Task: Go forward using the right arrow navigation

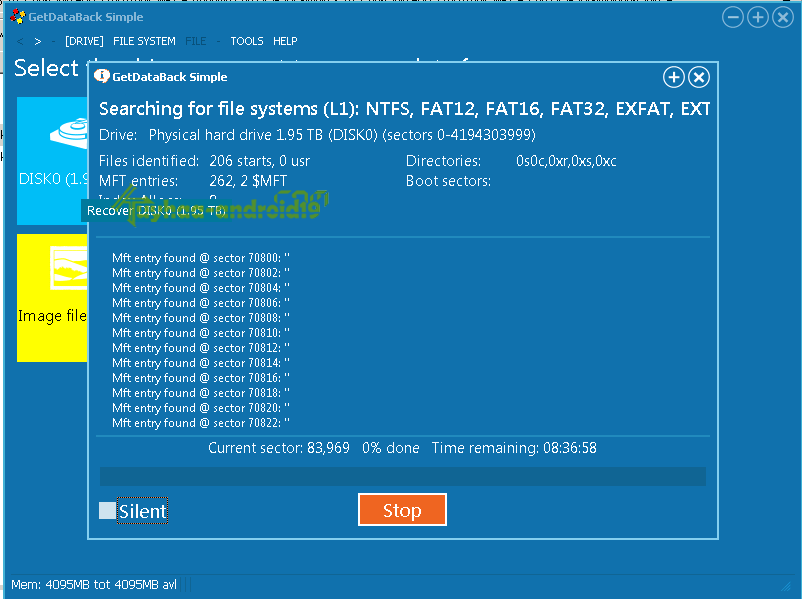Action: tap(37, 41)
